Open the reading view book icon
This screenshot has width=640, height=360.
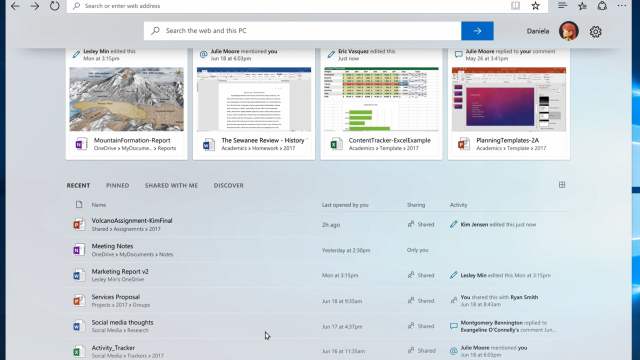tap(516, 6)
